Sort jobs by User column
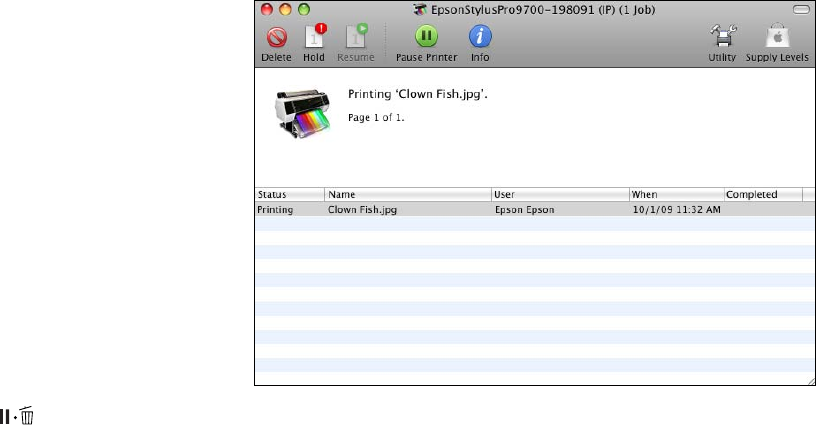This screenshot has height=426, width=816. (560, 195)
